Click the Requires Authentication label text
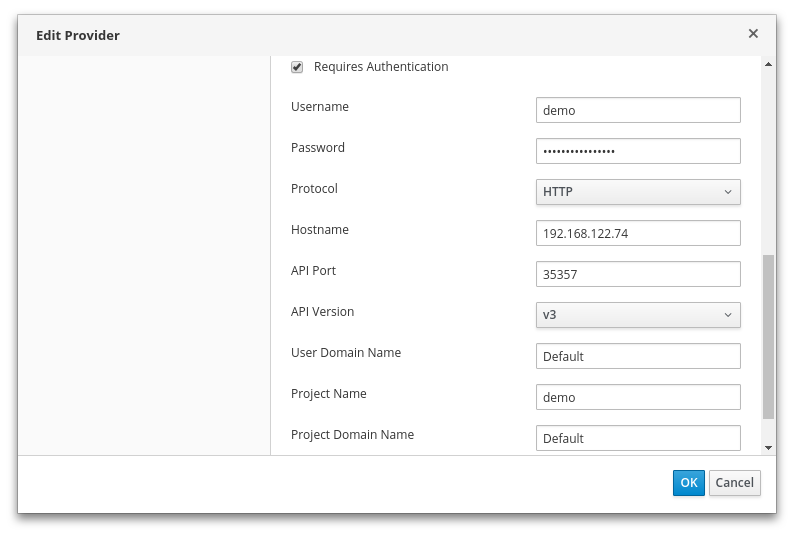This screenshot has height=538, width=797. pyautogui.click(x=381, y=67)
